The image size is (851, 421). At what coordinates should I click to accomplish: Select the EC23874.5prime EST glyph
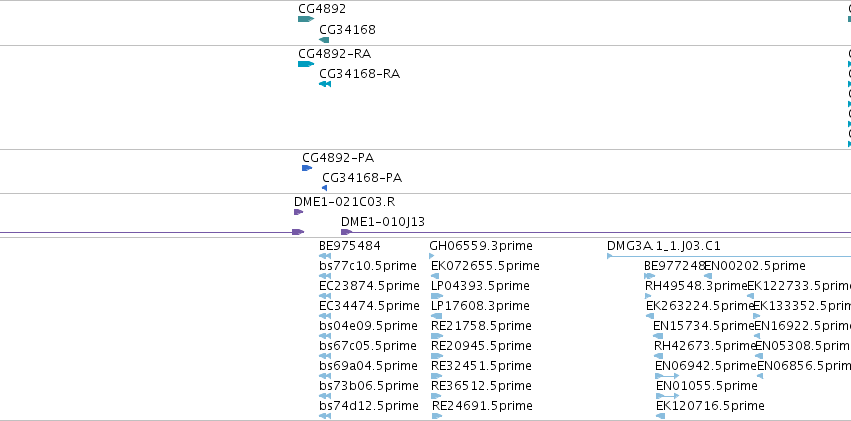(325, 296)
